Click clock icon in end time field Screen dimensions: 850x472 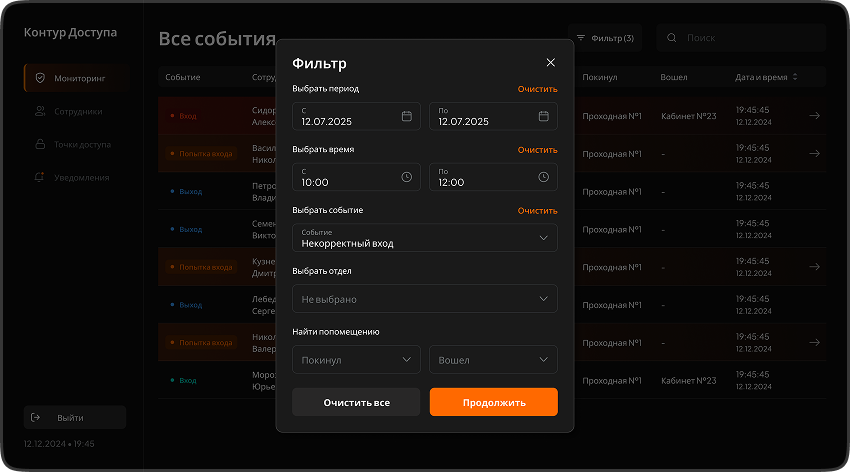click(543, 177)
